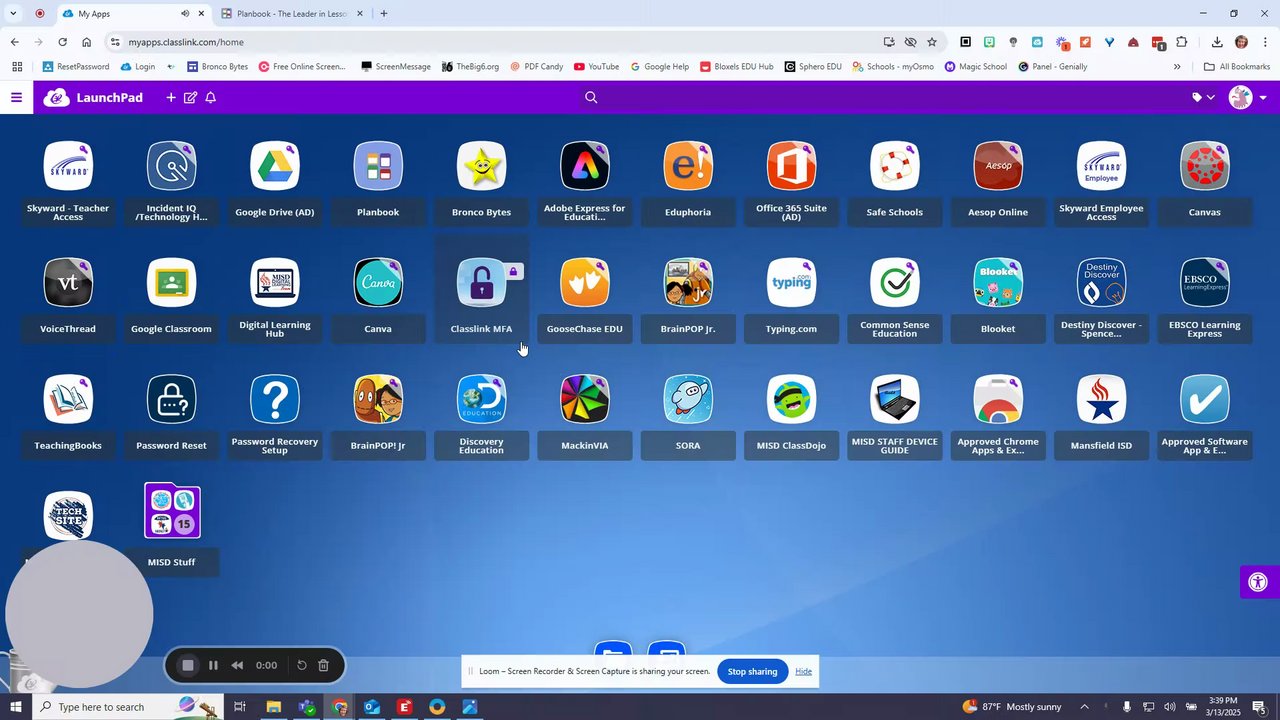Open MISD ClassDojo app

(791, 400)
